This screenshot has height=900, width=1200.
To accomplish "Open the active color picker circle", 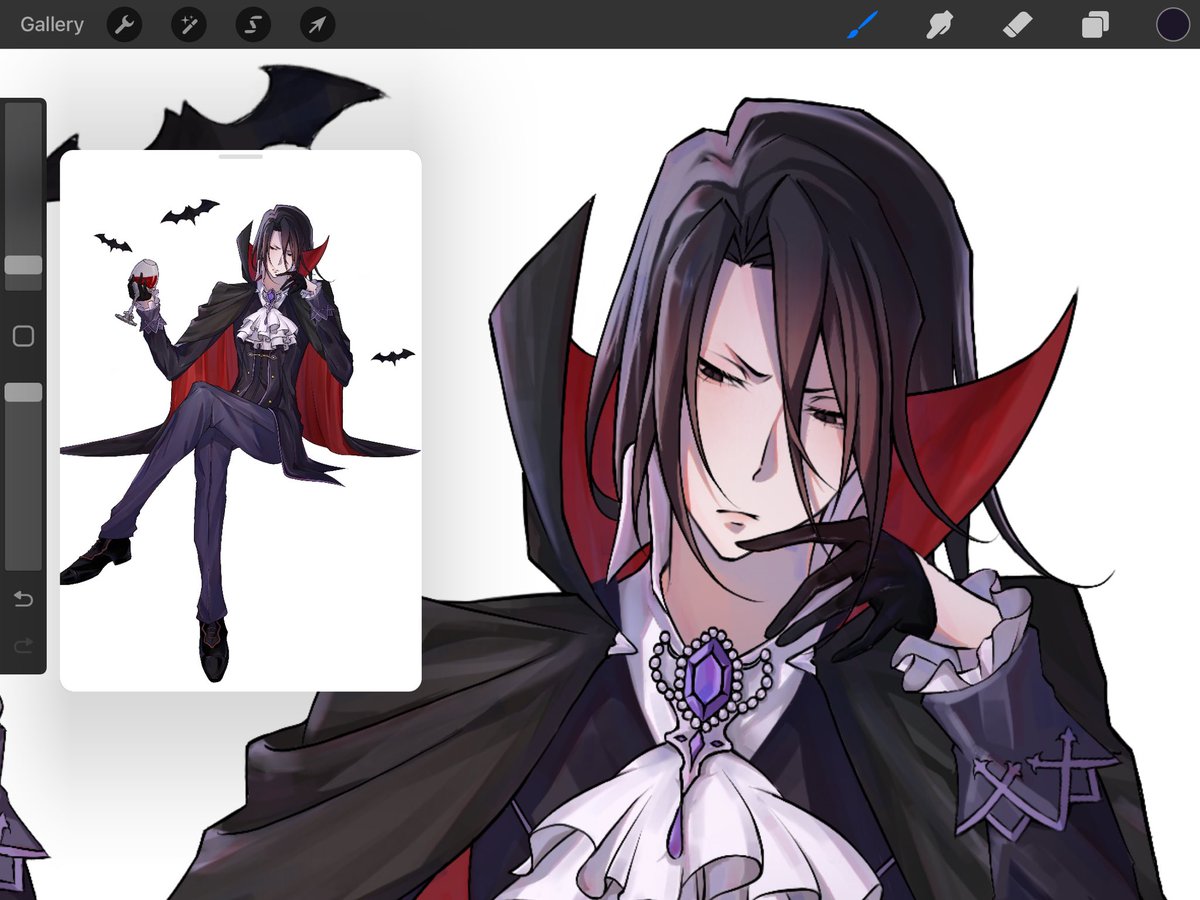I will click(1172, 24).
